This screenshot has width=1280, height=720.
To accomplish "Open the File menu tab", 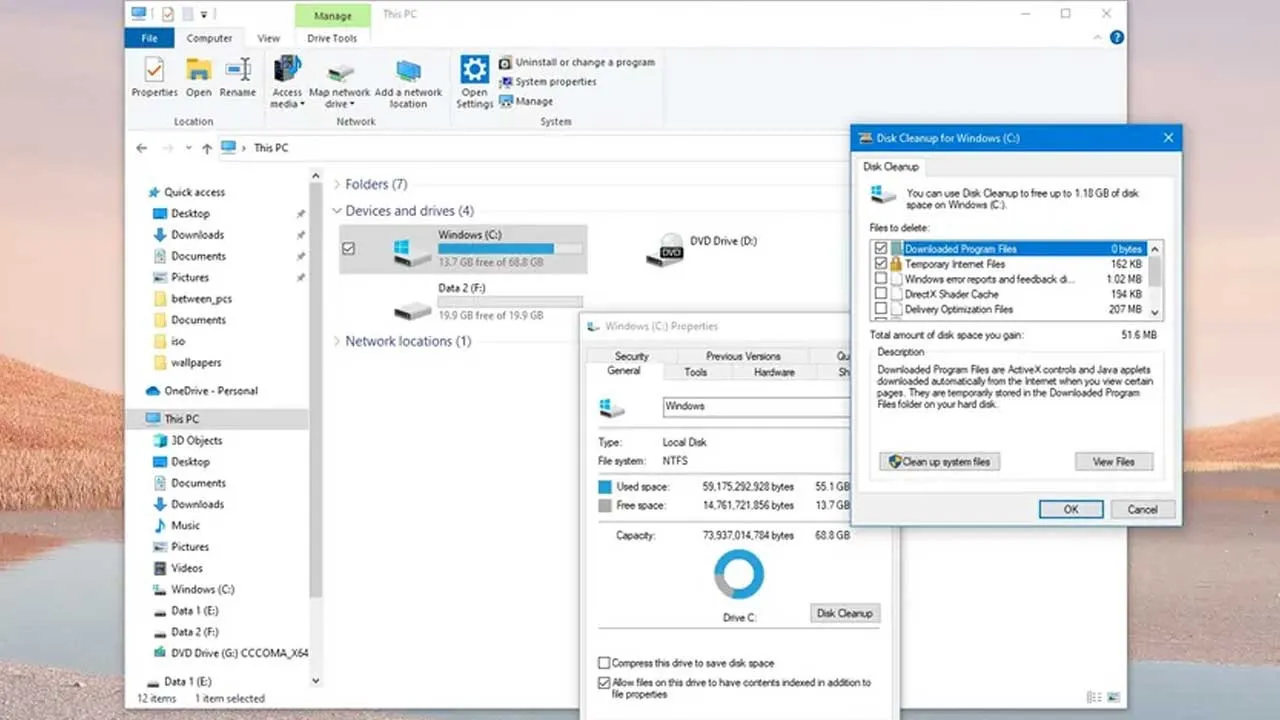I will point(149,38).
